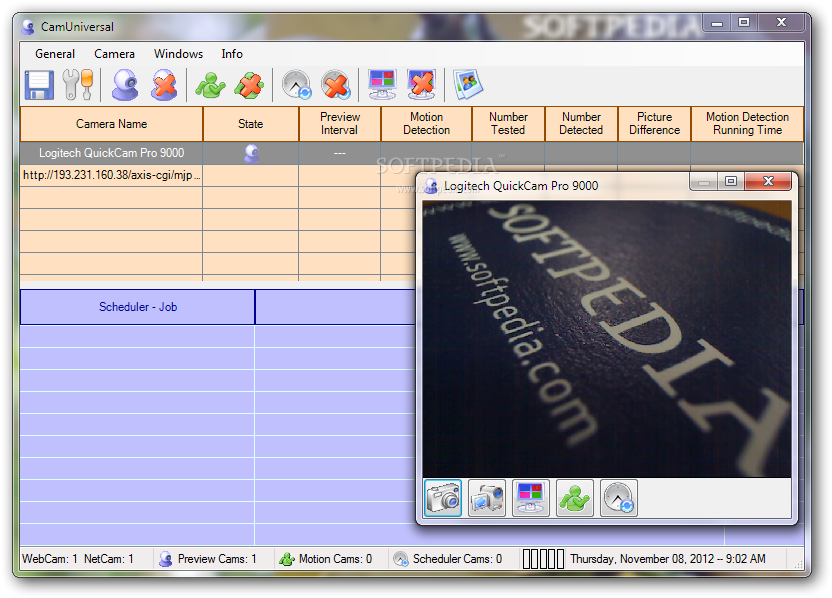This screenshot has width=832, height=598.
Task: Click the Save floppy disk toolbar icon
Action: tap(39, 85)
